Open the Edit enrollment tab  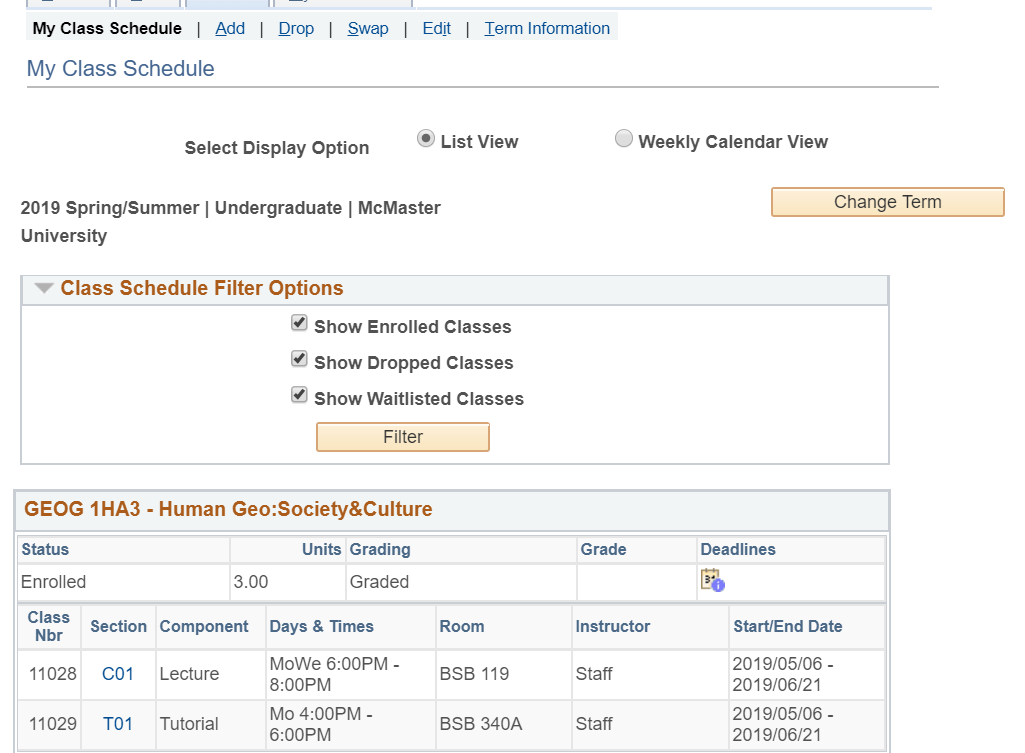click(x=436, y=28)
